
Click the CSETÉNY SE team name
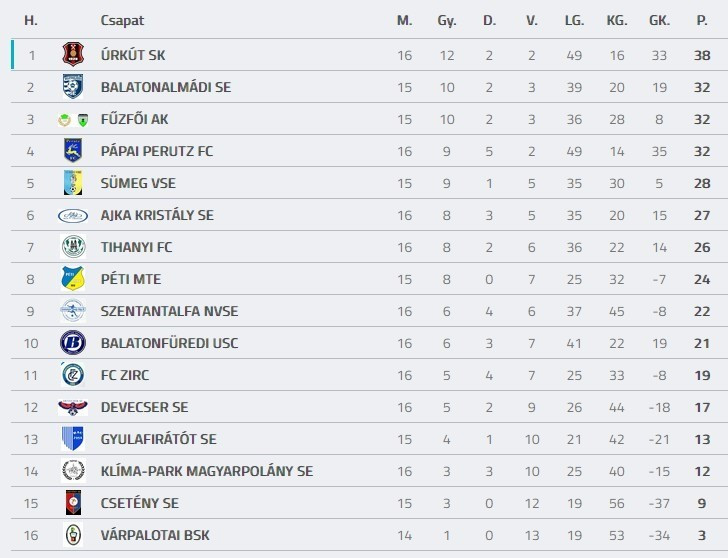(x=139, y=503)
